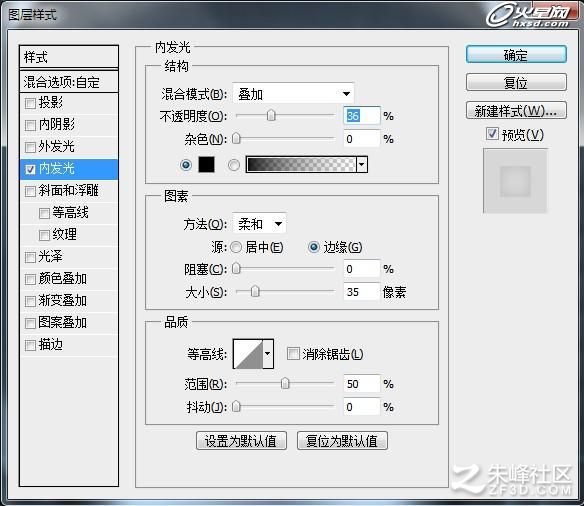This screenshot has height=506, width=584.
Task: Uncheck the 内发光 inner glow checkbox
Action: [30, 169]
